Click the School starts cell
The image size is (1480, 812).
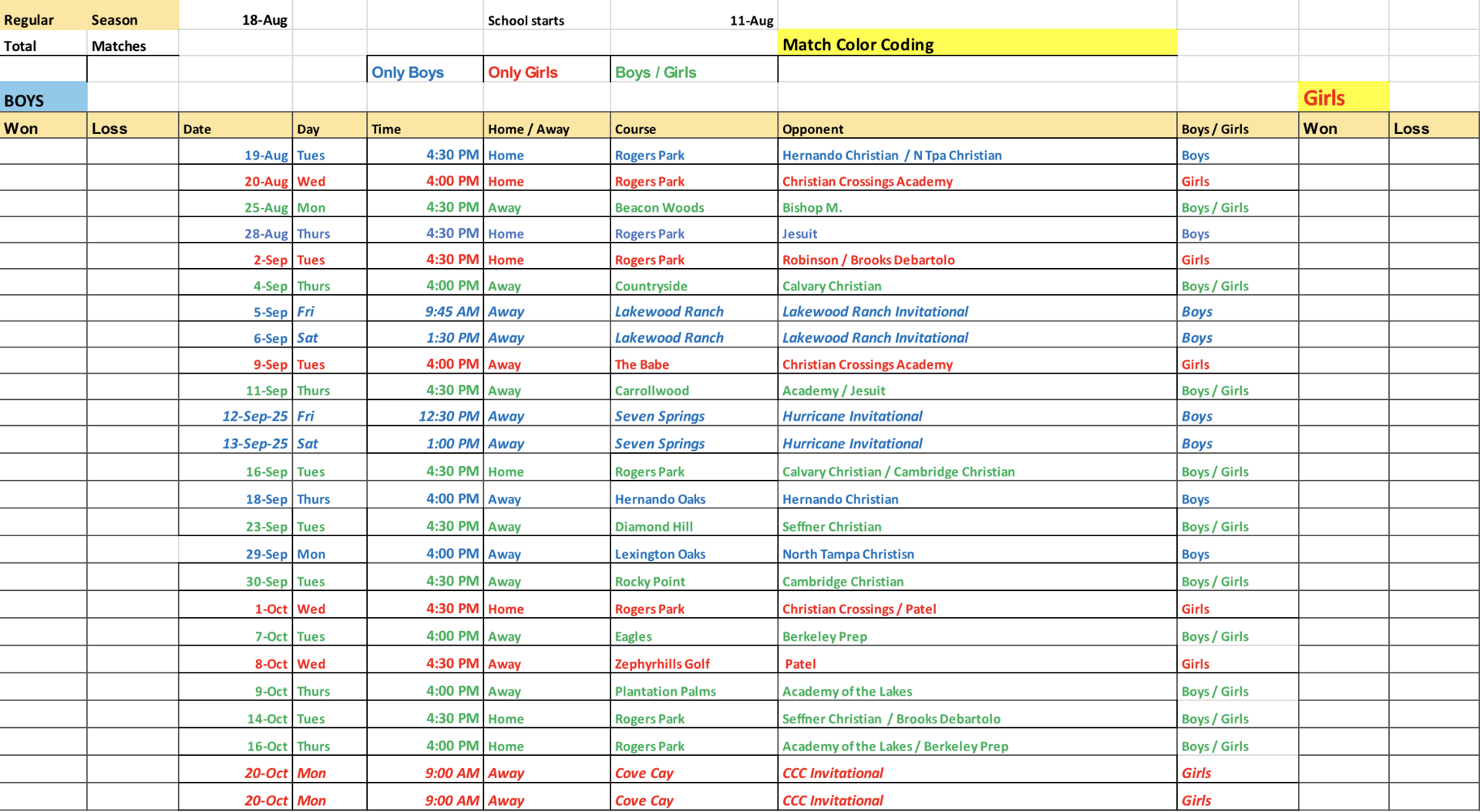(x=526, y=21)
